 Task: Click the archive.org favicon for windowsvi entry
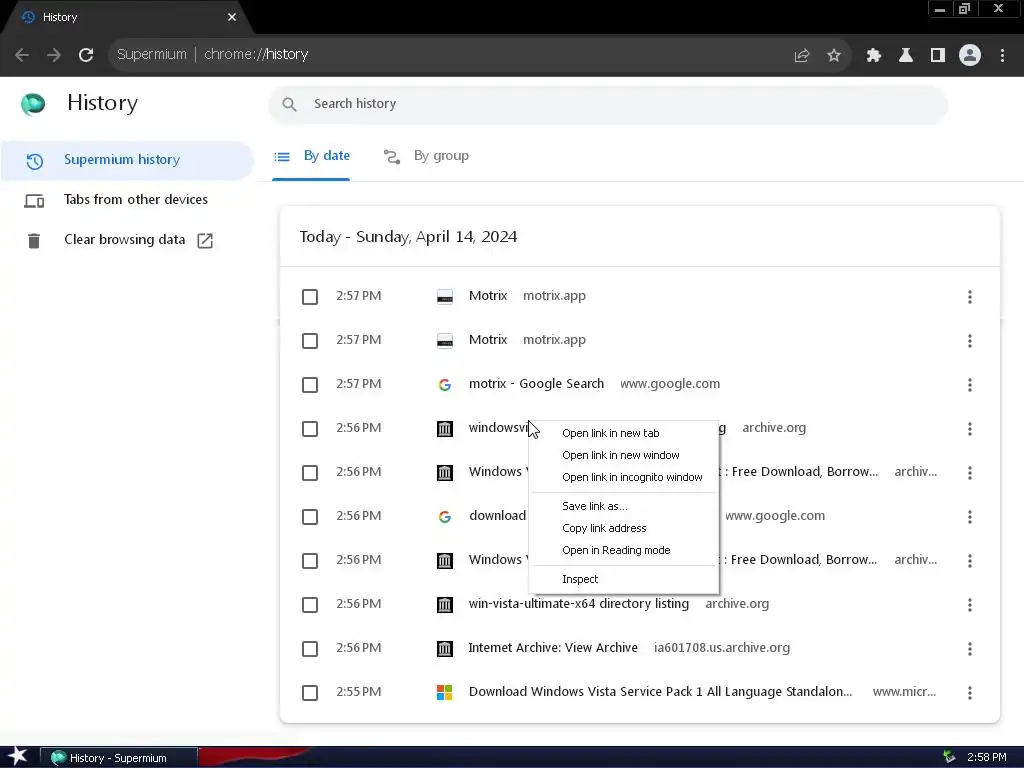click(445, 428)
